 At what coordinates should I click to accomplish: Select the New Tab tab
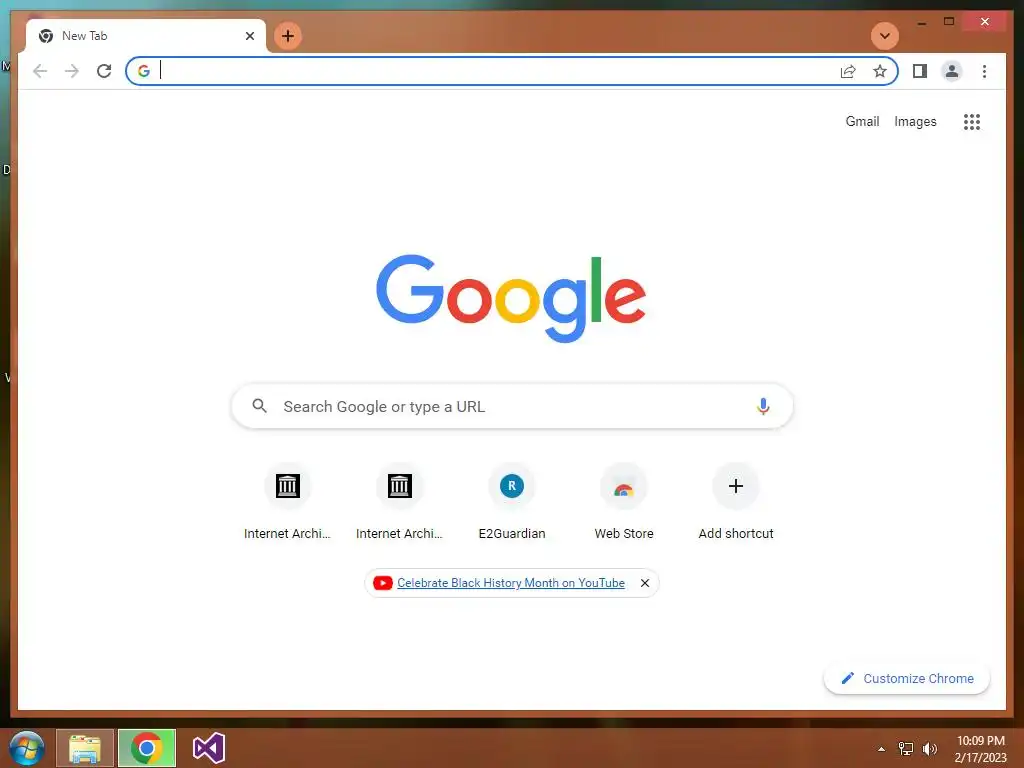(146, 36)
